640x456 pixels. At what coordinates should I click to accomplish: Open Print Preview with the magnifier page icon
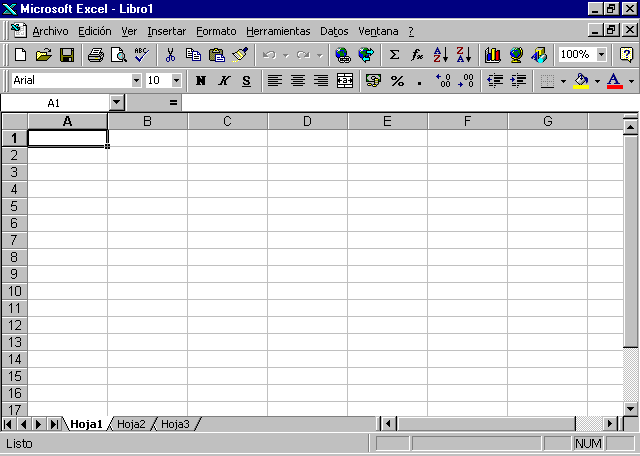click(119, 55)
